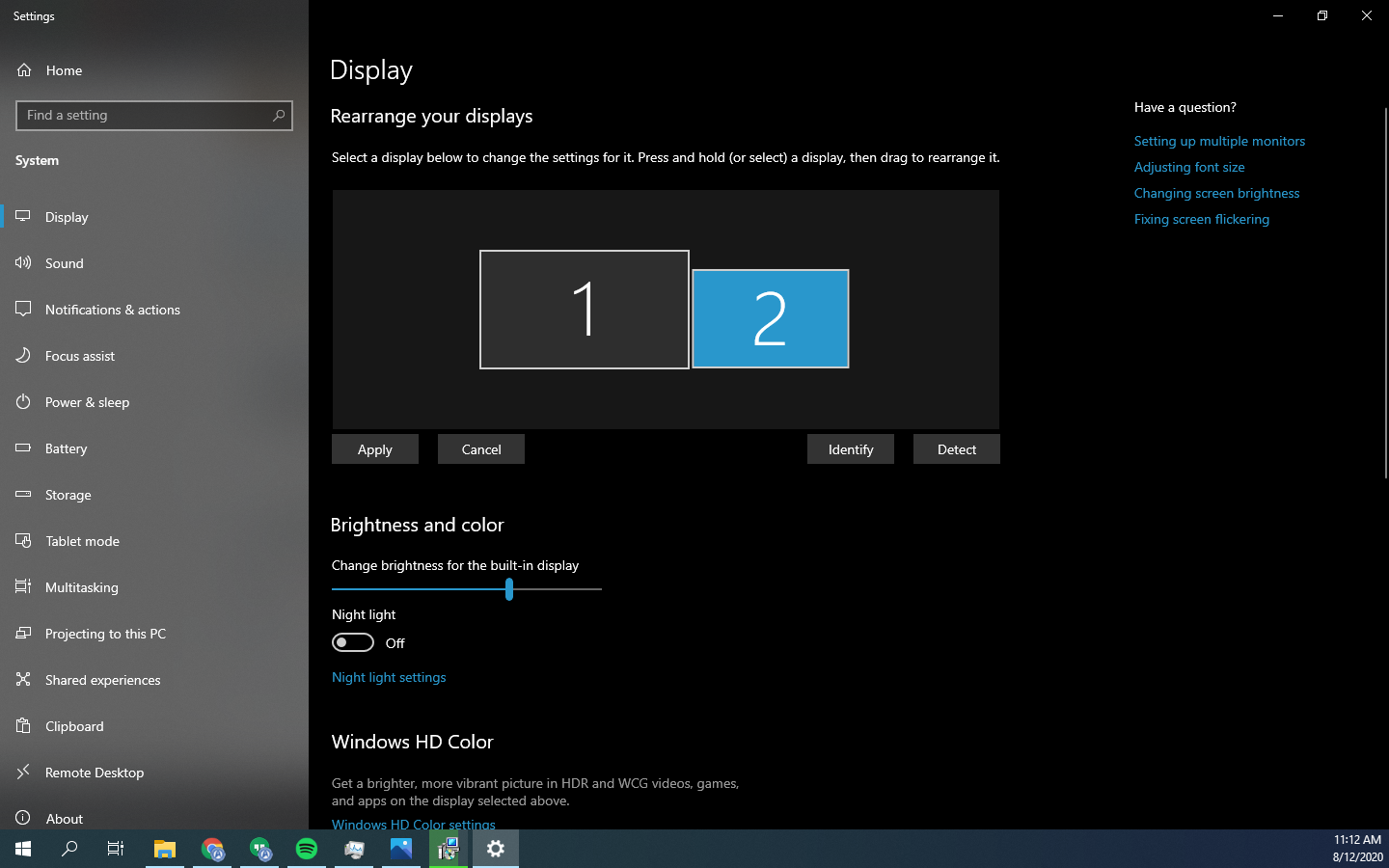
Task: Open Notifications & actions page
Action: coord(112,310)
